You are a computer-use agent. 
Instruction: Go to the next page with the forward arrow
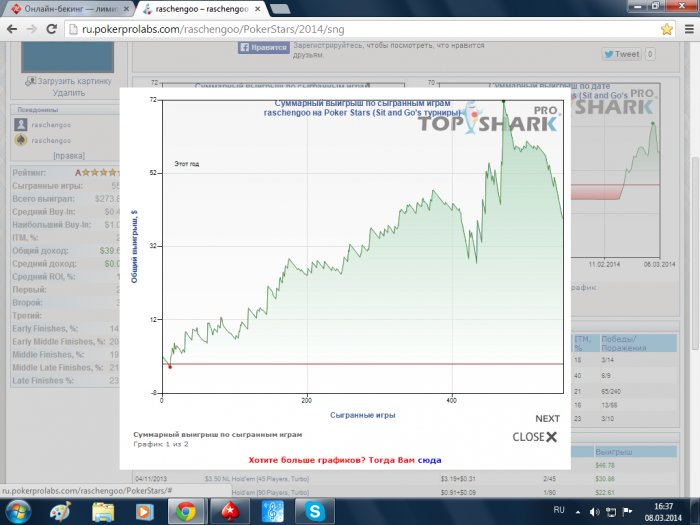click(x=32, y=29)
